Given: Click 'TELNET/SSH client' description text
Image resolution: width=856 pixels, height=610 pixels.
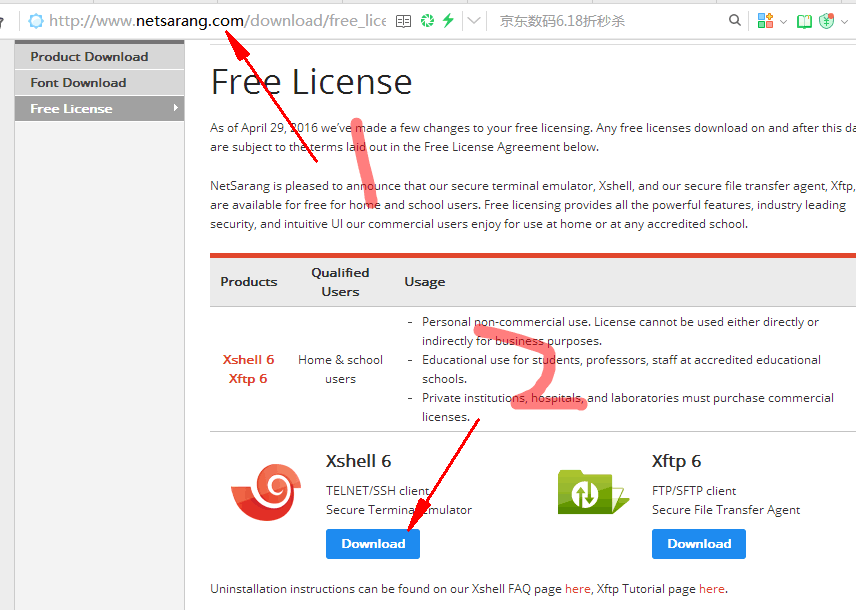Looking at the screenshot, I should pos(378,491).
